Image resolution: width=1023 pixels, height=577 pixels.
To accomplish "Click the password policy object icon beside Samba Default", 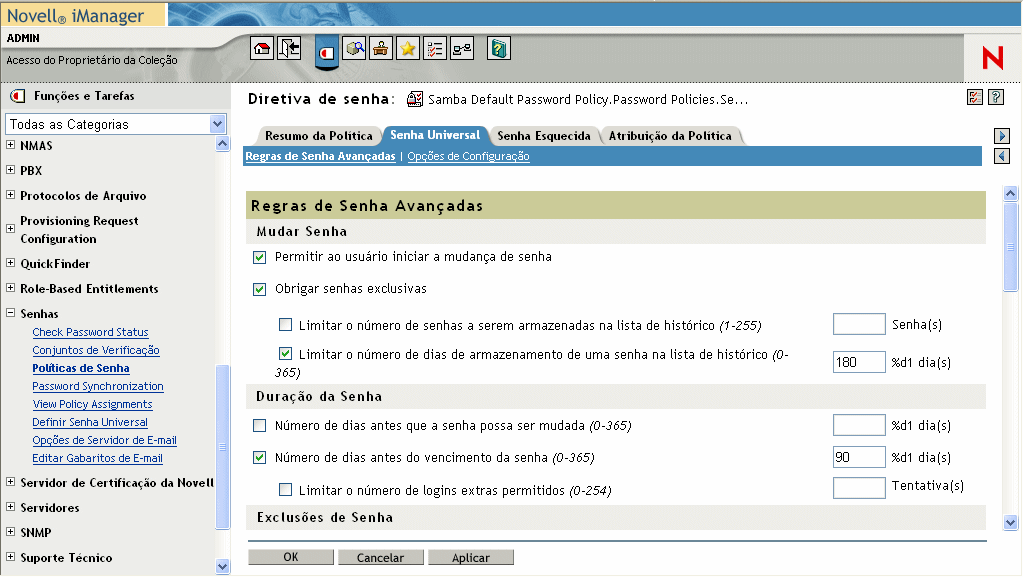I will 414,99.
